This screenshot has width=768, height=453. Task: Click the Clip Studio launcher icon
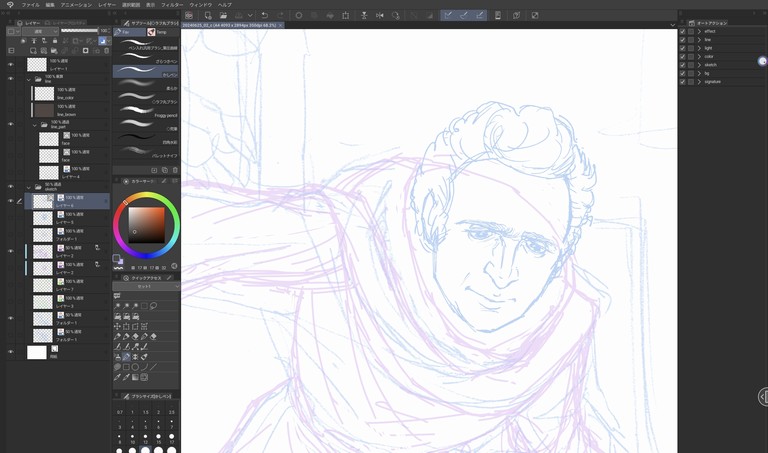pyautogui.click(x=188, y=15)
